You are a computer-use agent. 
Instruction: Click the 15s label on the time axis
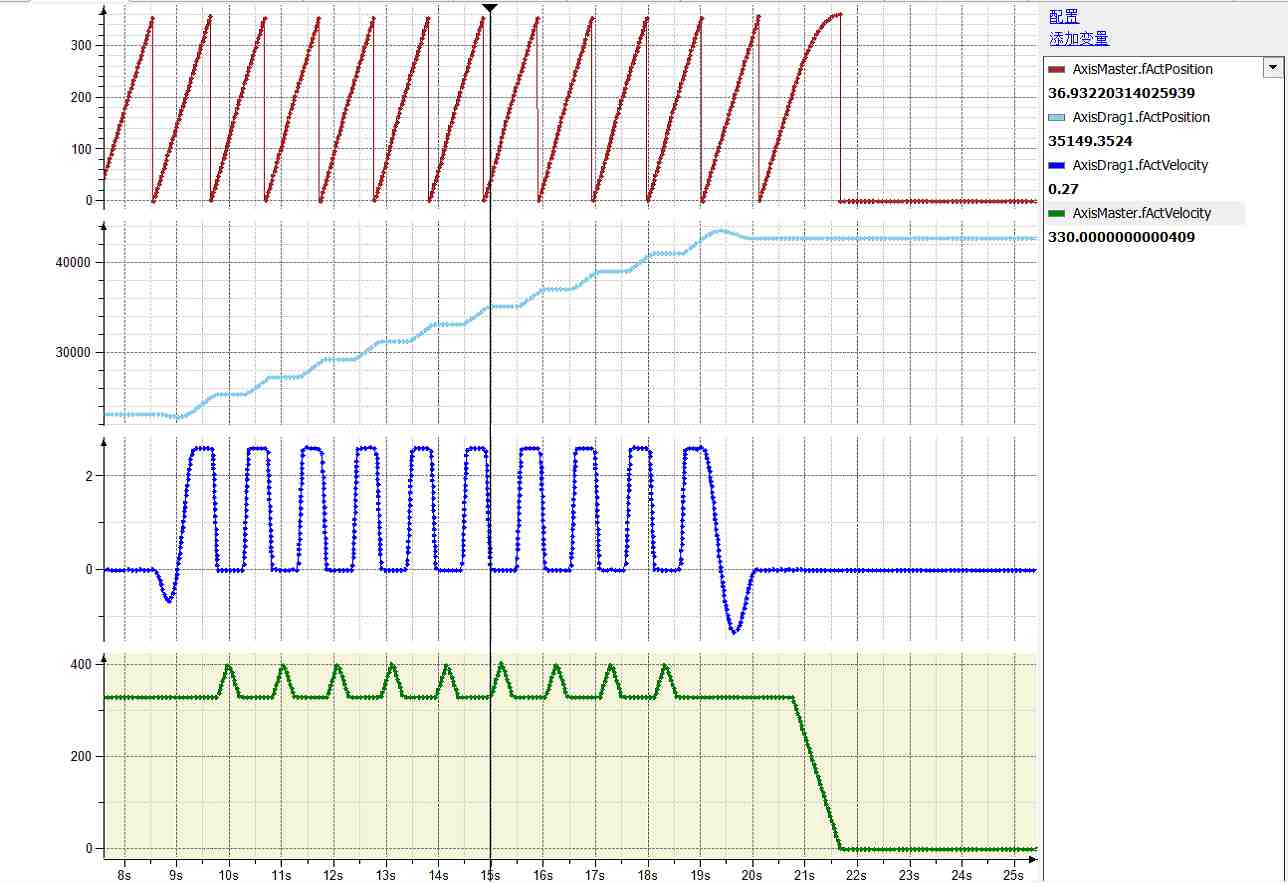(490, 874)
